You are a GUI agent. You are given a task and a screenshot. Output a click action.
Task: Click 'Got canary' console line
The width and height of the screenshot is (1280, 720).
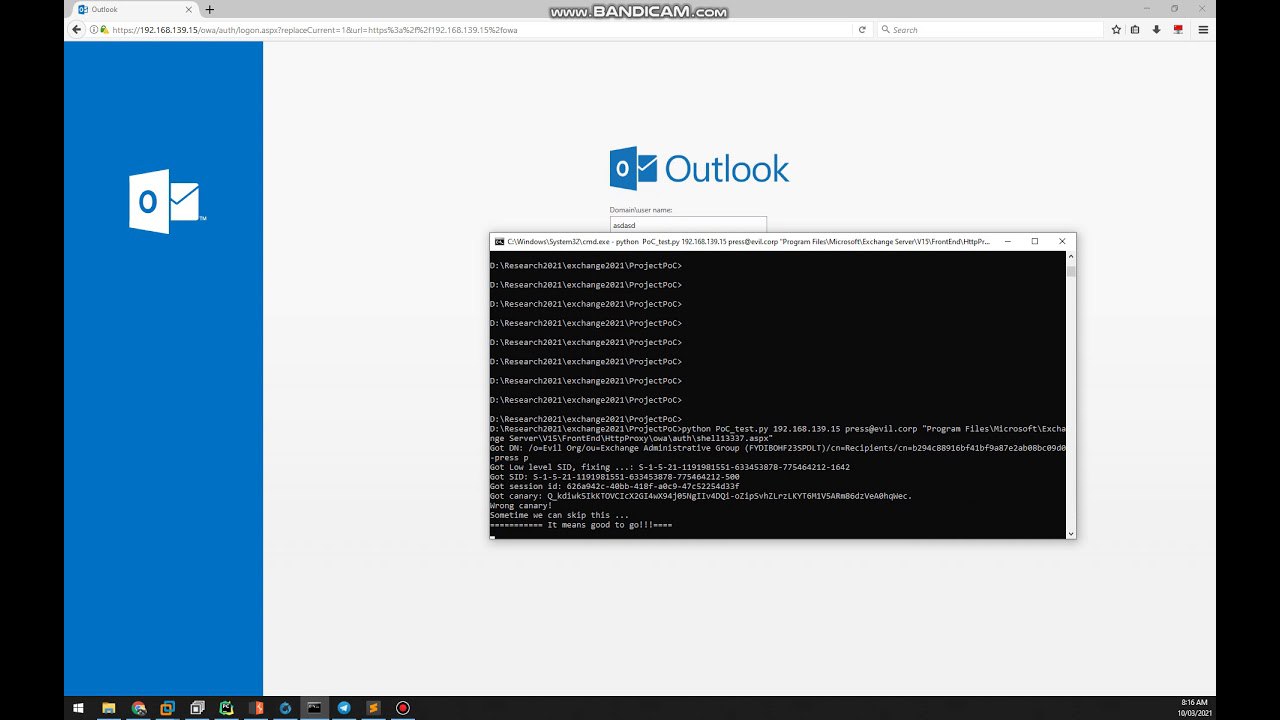point(701,496)
